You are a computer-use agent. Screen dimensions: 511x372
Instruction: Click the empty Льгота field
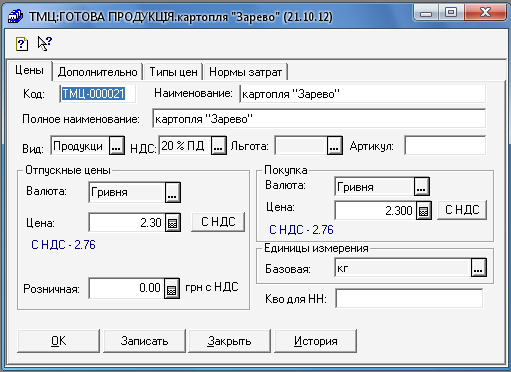tap(301, 146)
